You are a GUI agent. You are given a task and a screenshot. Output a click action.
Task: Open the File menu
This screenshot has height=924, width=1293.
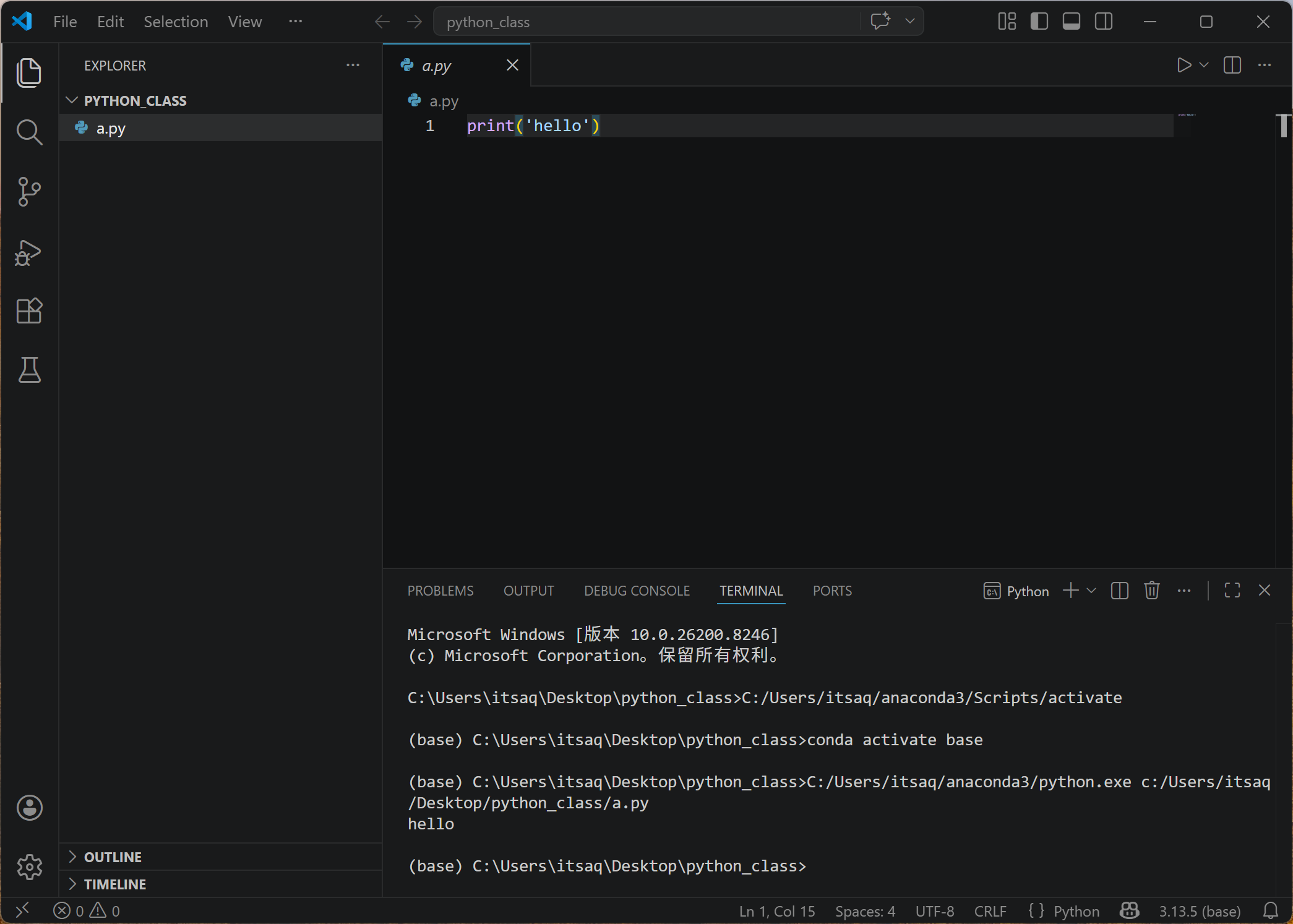point(65,22)
